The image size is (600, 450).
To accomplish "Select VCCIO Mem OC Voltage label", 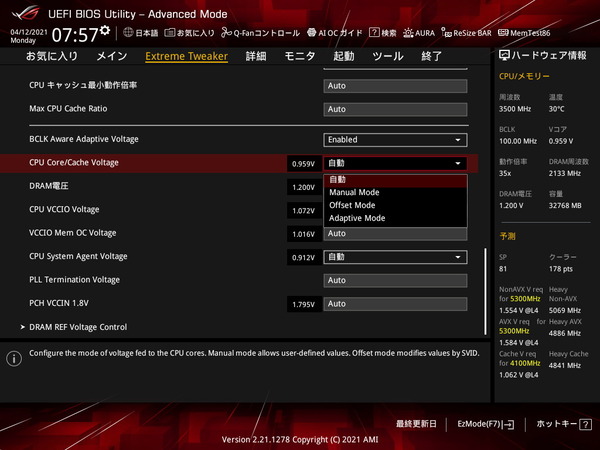I will [72, 233].
